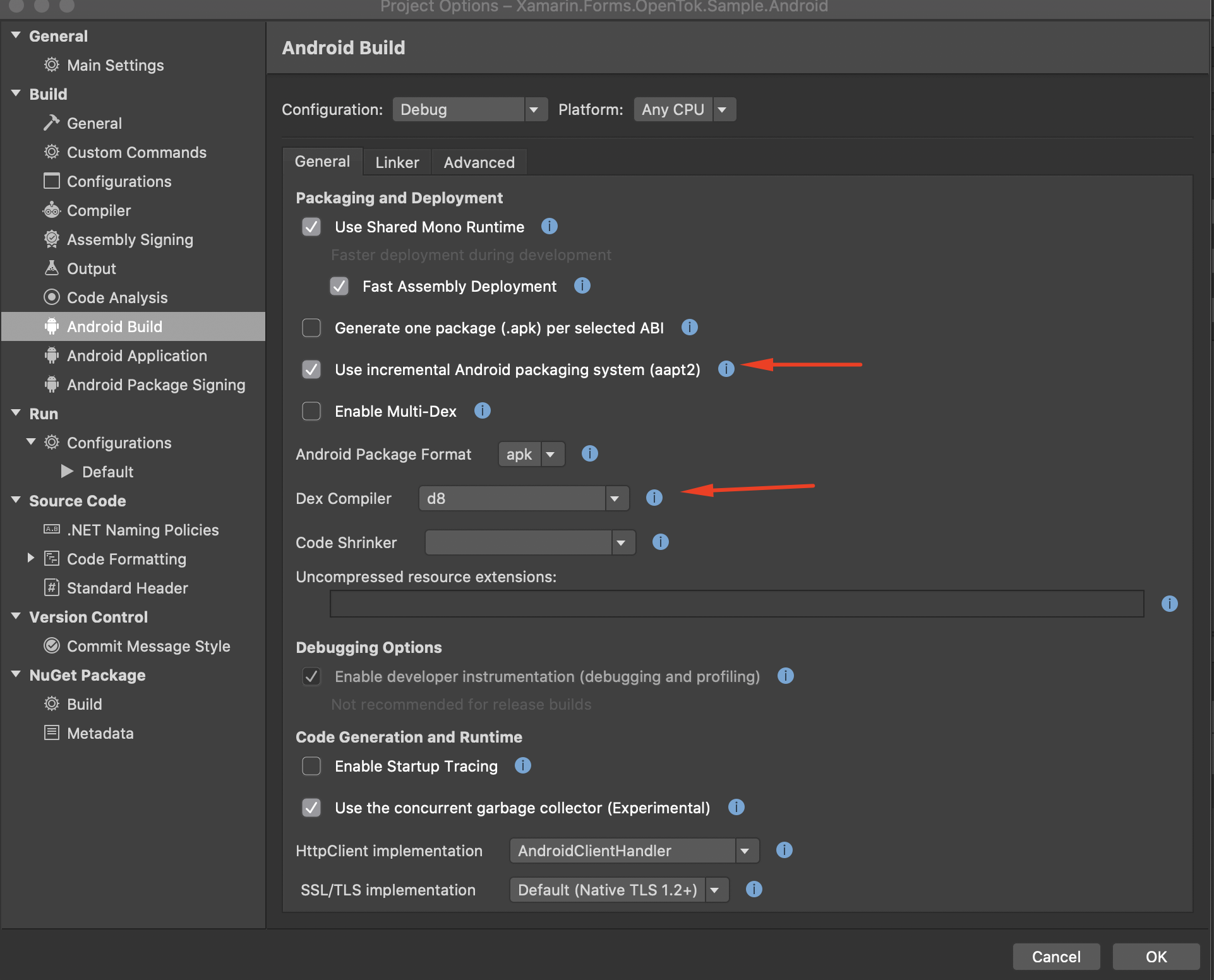Click the Custom Commands gear icon
Image resolution: width=1214 pixels, height=980 pixels.
pyautogui.click(x=52, y=152)
